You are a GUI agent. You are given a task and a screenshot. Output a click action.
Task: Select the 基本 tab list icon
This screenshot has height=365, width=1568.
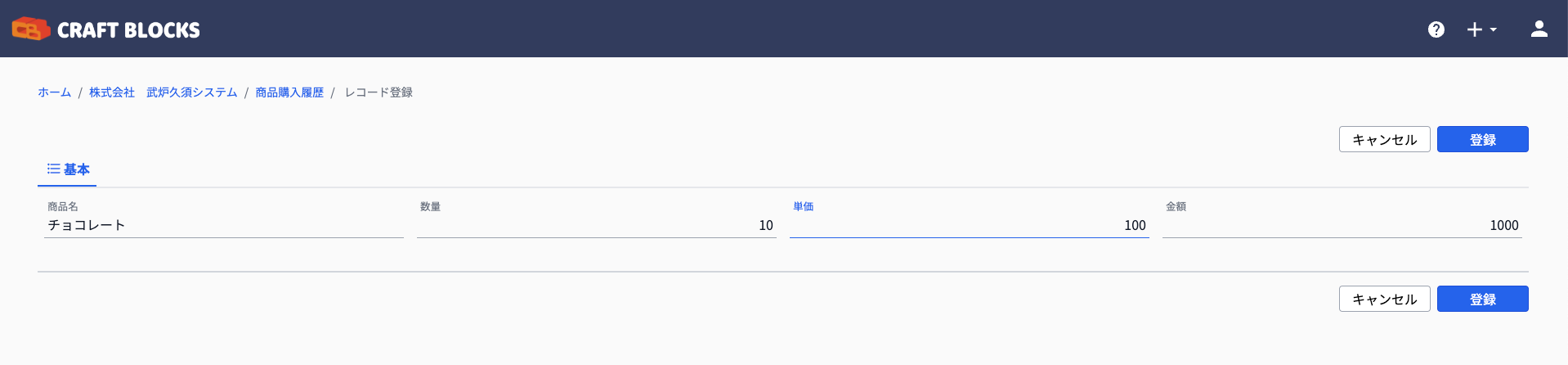coord(53,169)
